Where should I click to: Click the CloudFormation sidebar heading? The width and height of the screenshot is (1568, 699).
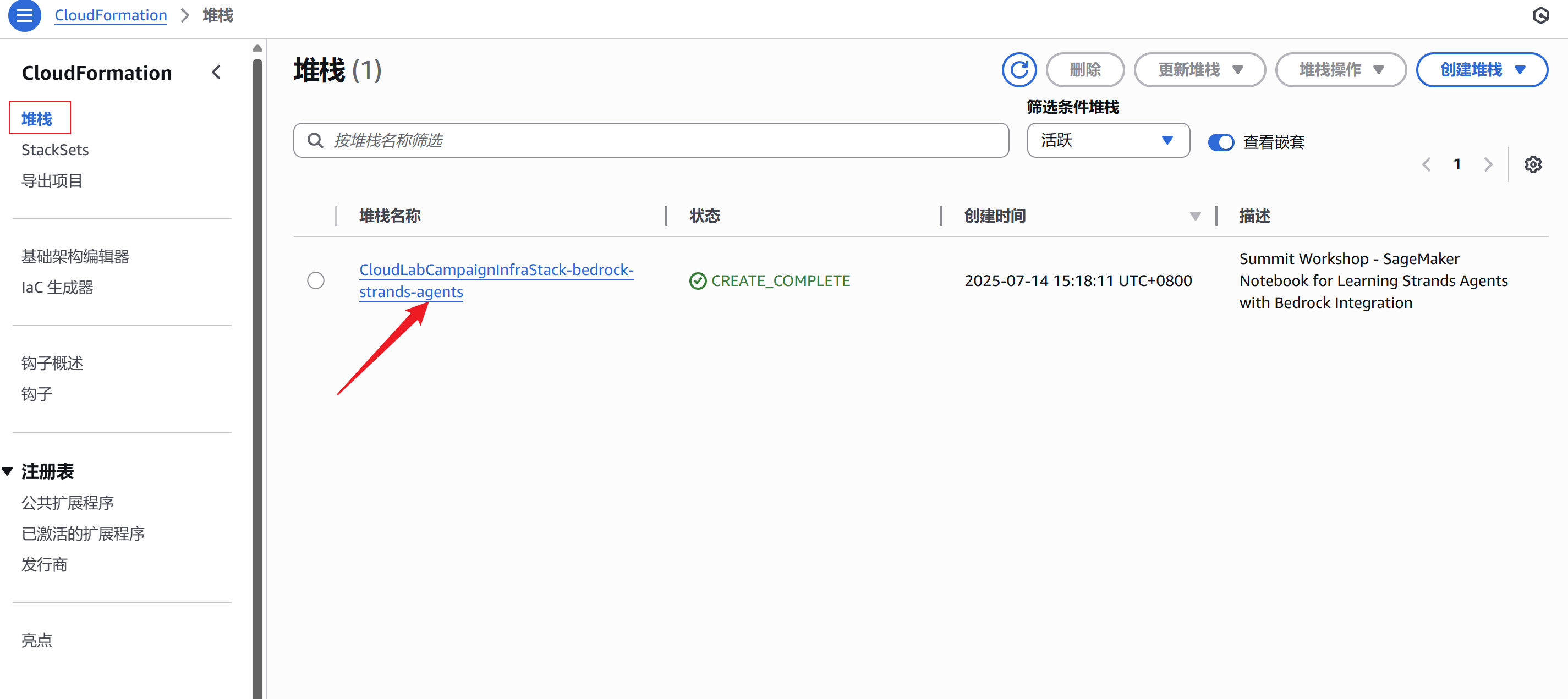click(x=97, y=73)
